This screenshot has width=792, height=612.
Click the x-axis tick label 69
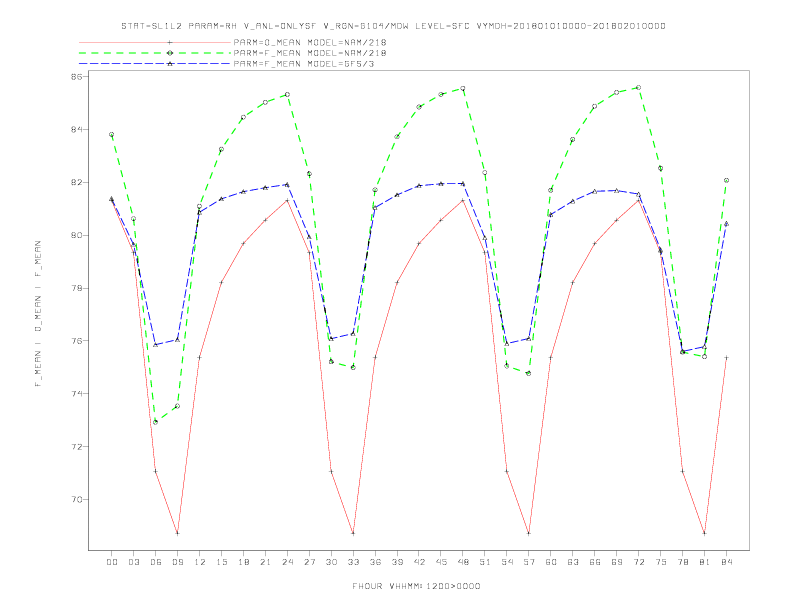(617, 562)
